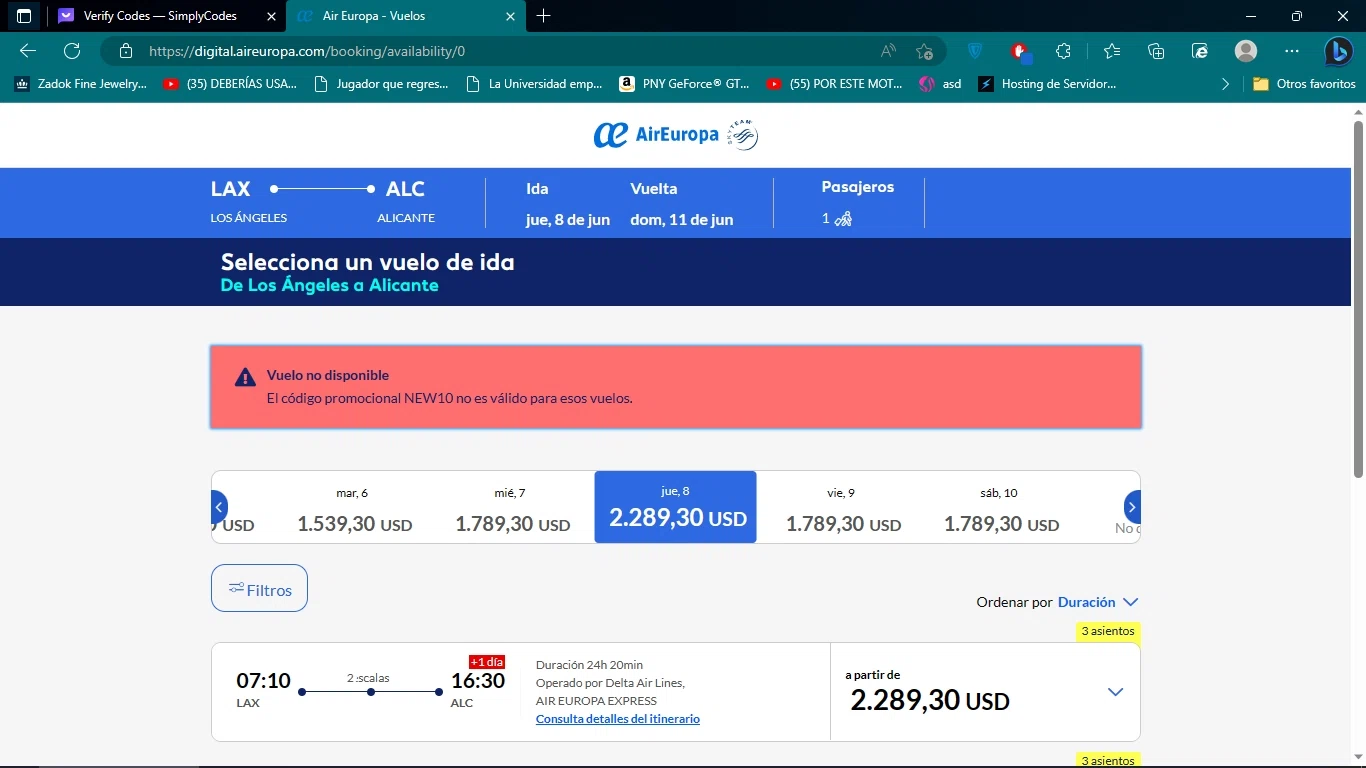Open the Otros favoritos folder
The image size is (1366, 768).
click(1304, 84)
